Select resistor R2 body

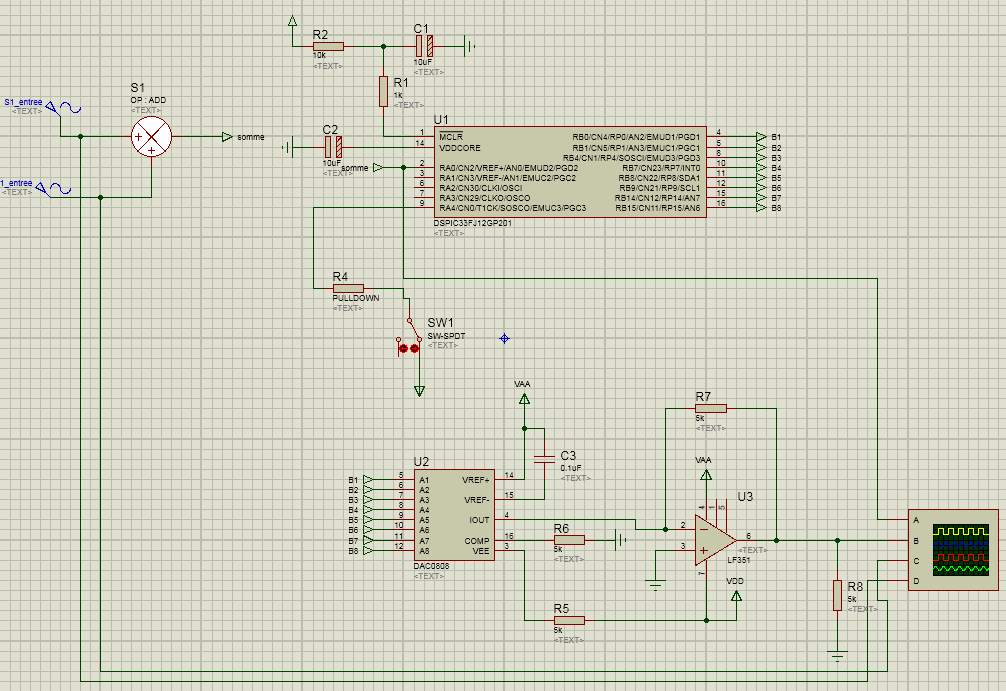pos(328,46)
